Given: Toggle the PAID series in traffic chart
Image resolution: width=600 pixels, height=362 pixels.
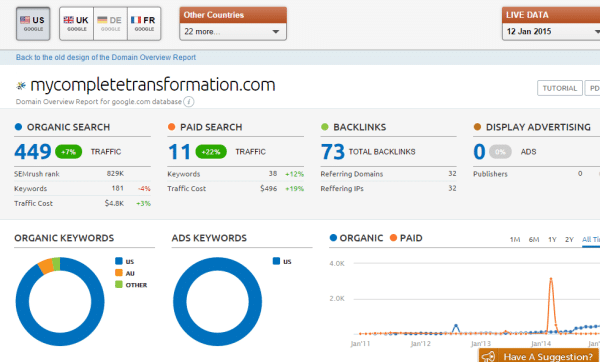Looking at the screenshot, I should click(406, 238).
